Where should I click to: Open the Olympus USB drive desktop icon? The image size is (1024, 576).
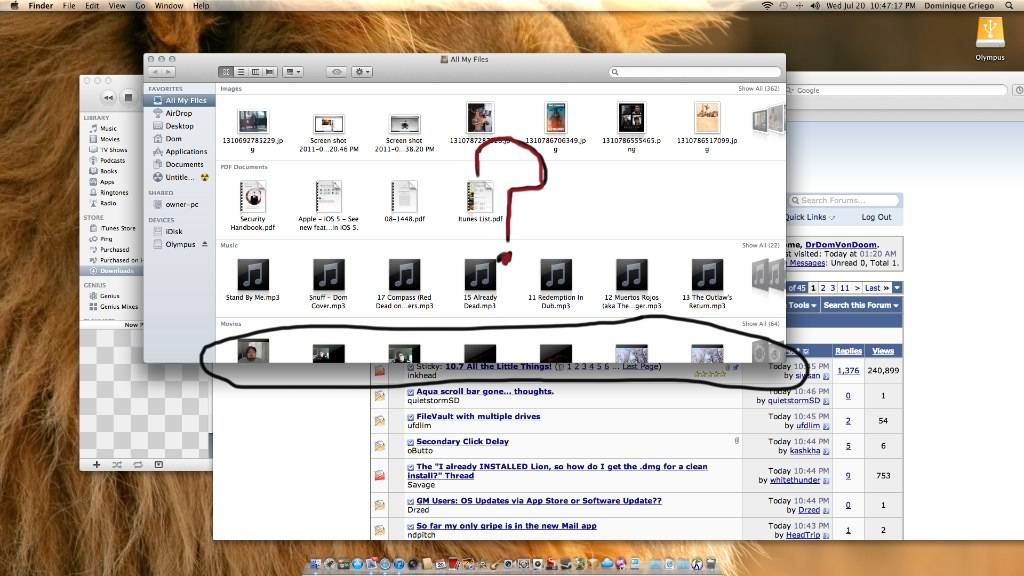pos(990,38)
